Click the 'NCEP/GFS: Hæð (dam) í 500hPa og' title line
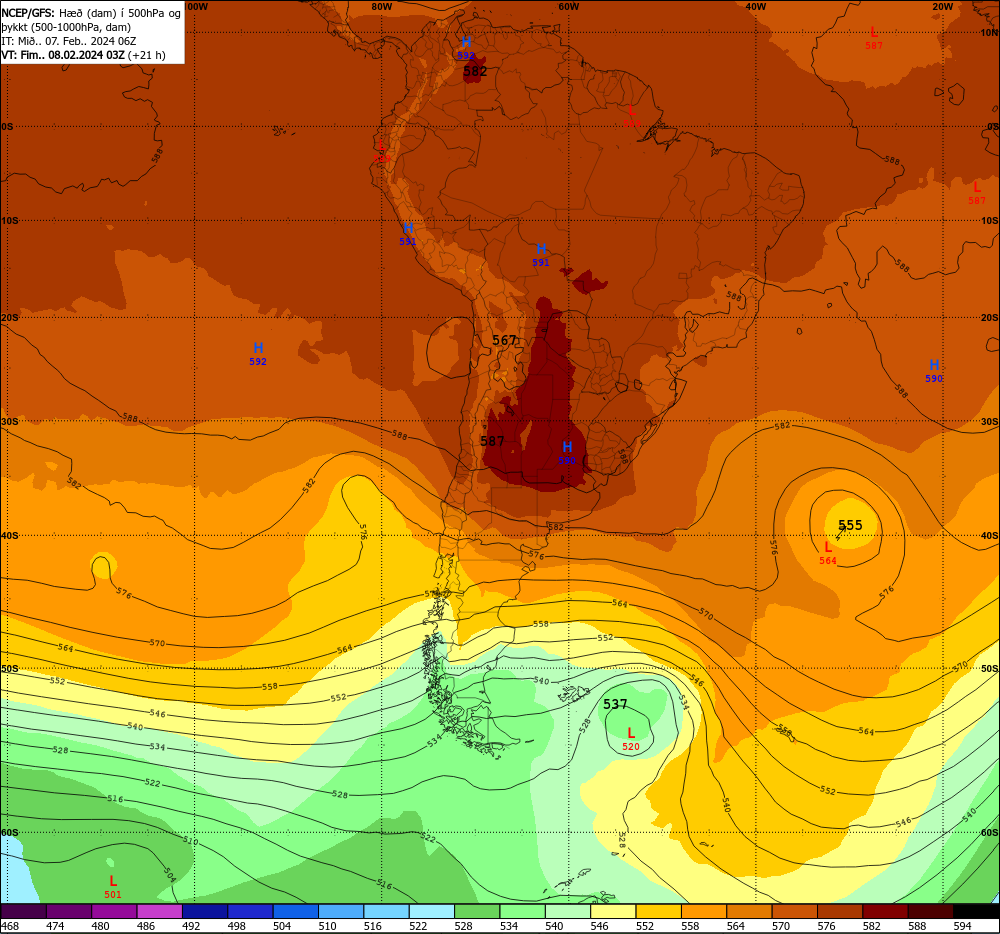The height and width of the screenshot is (934, 1000). click(91, 13)
